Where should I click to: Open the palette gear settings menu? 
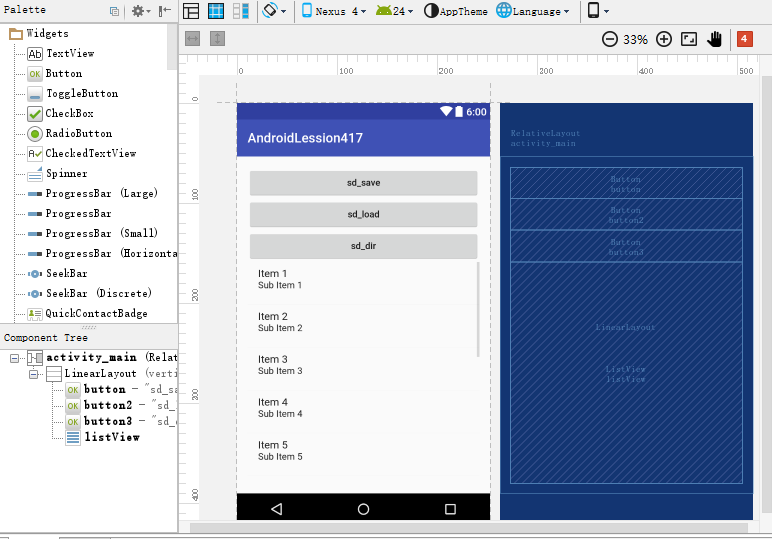141,11
